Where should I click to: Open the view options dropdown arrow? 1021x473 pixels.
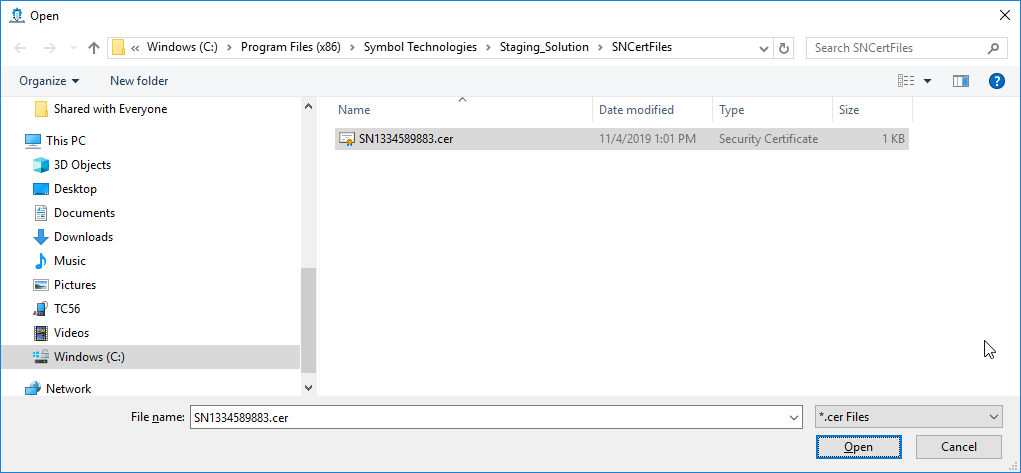(x=927, y=81)
